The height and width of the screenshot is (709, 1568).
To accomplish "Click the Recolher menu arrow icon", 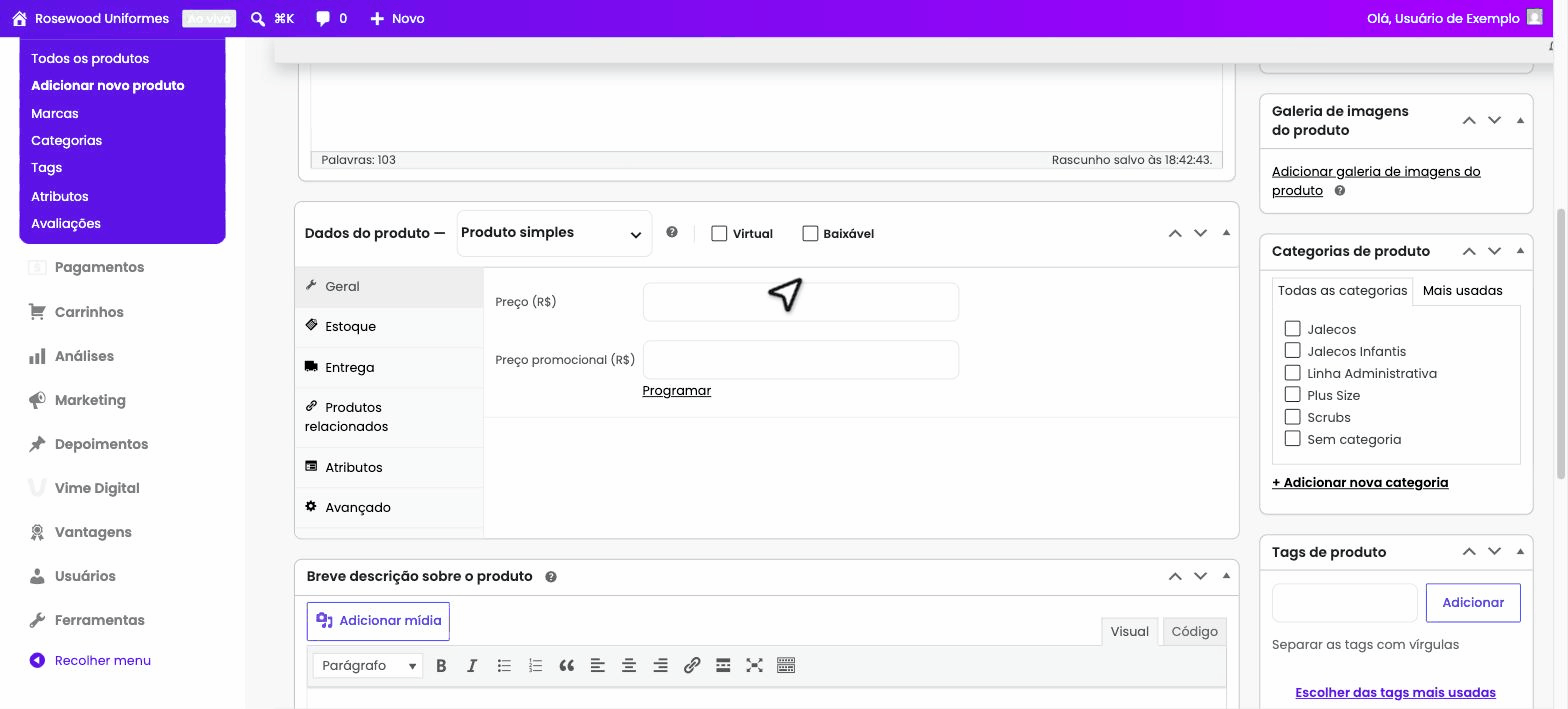I will coord(37,660).
